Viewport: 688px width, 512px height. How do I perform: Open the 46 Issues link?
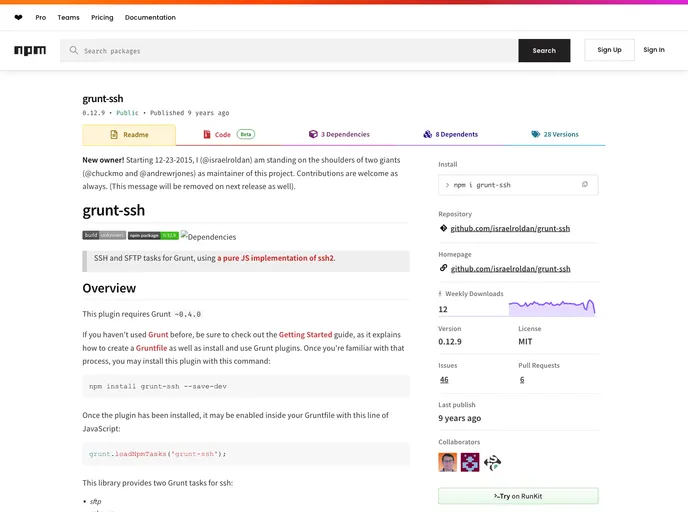444,380
